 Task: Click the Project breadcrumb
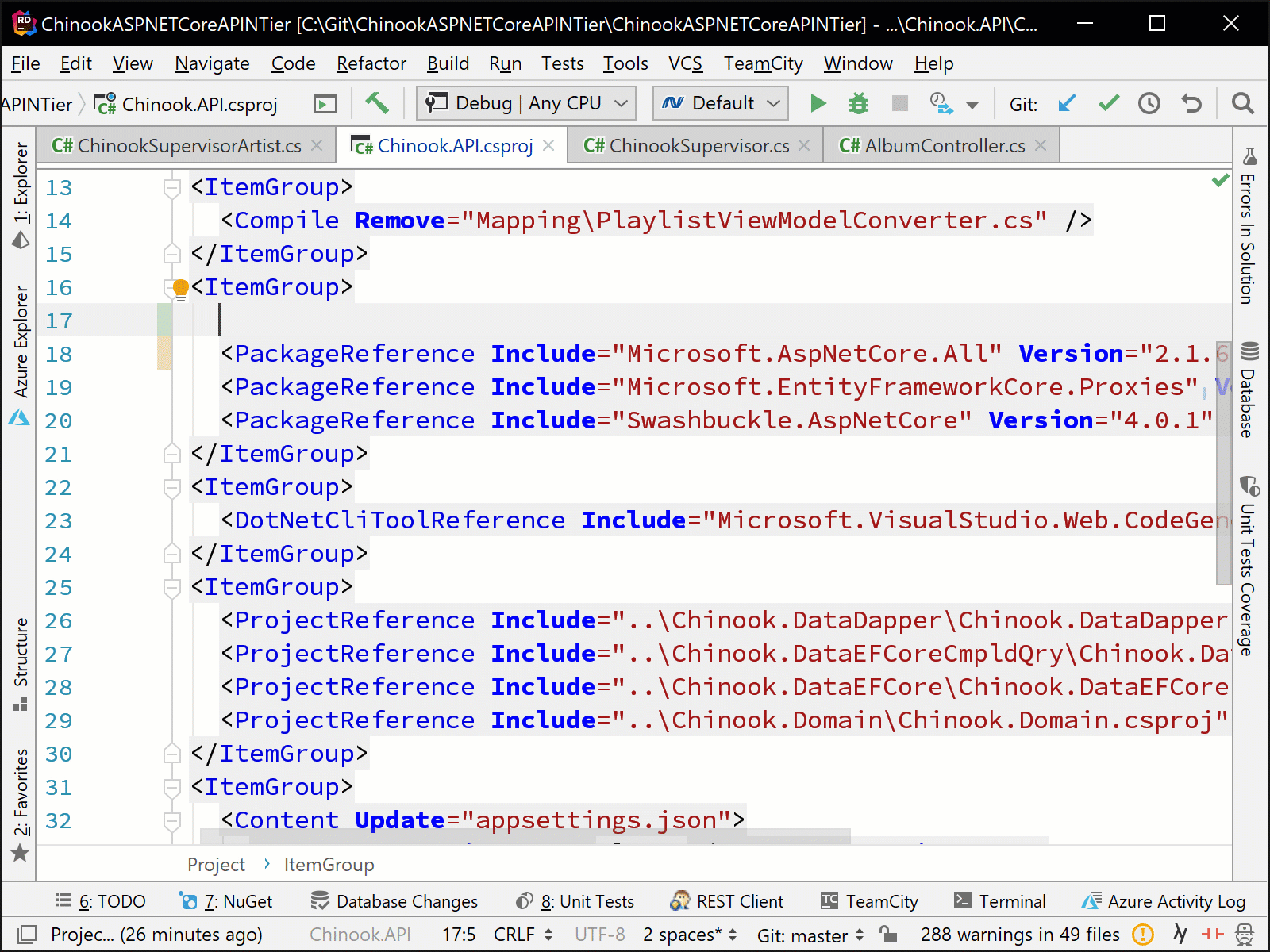(x=216, y=865)
